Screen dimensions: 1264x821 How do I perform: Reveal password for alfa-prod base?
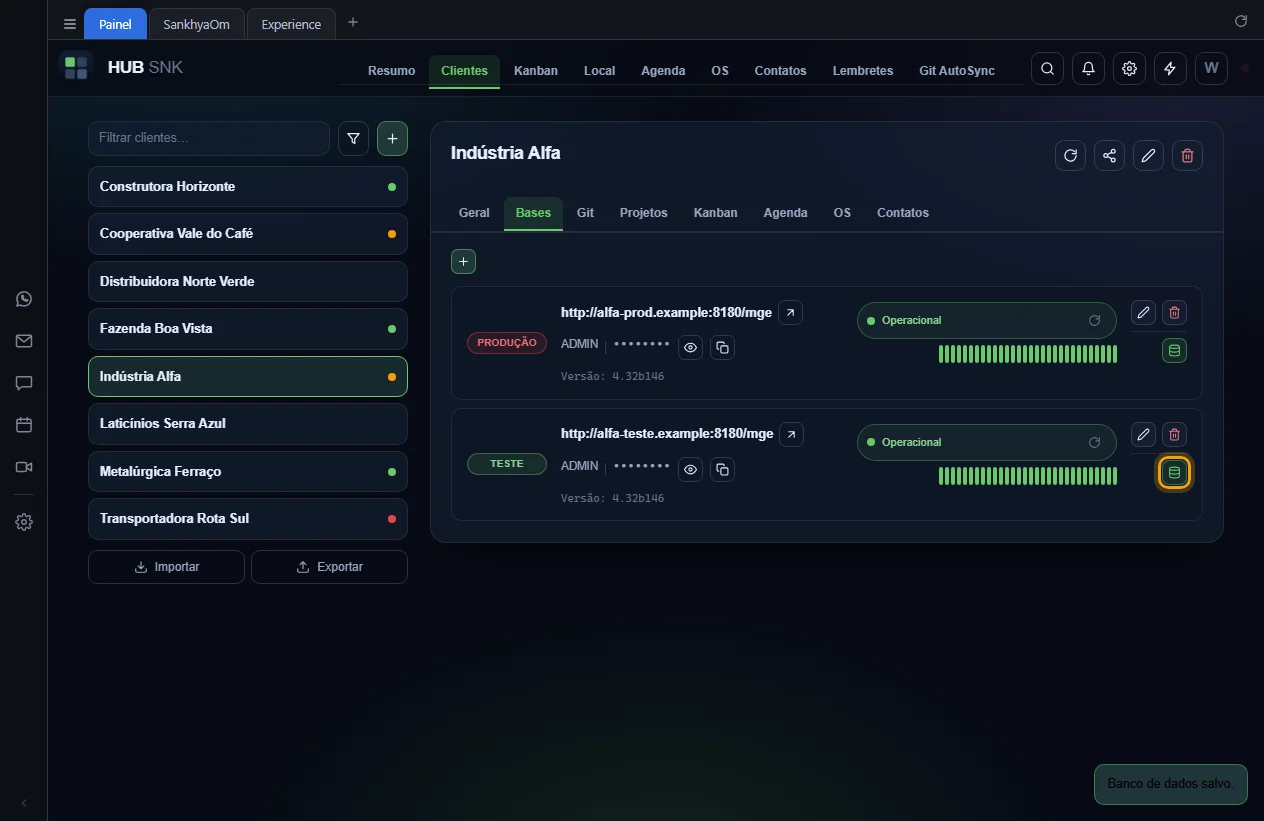[x=690, y=348]
